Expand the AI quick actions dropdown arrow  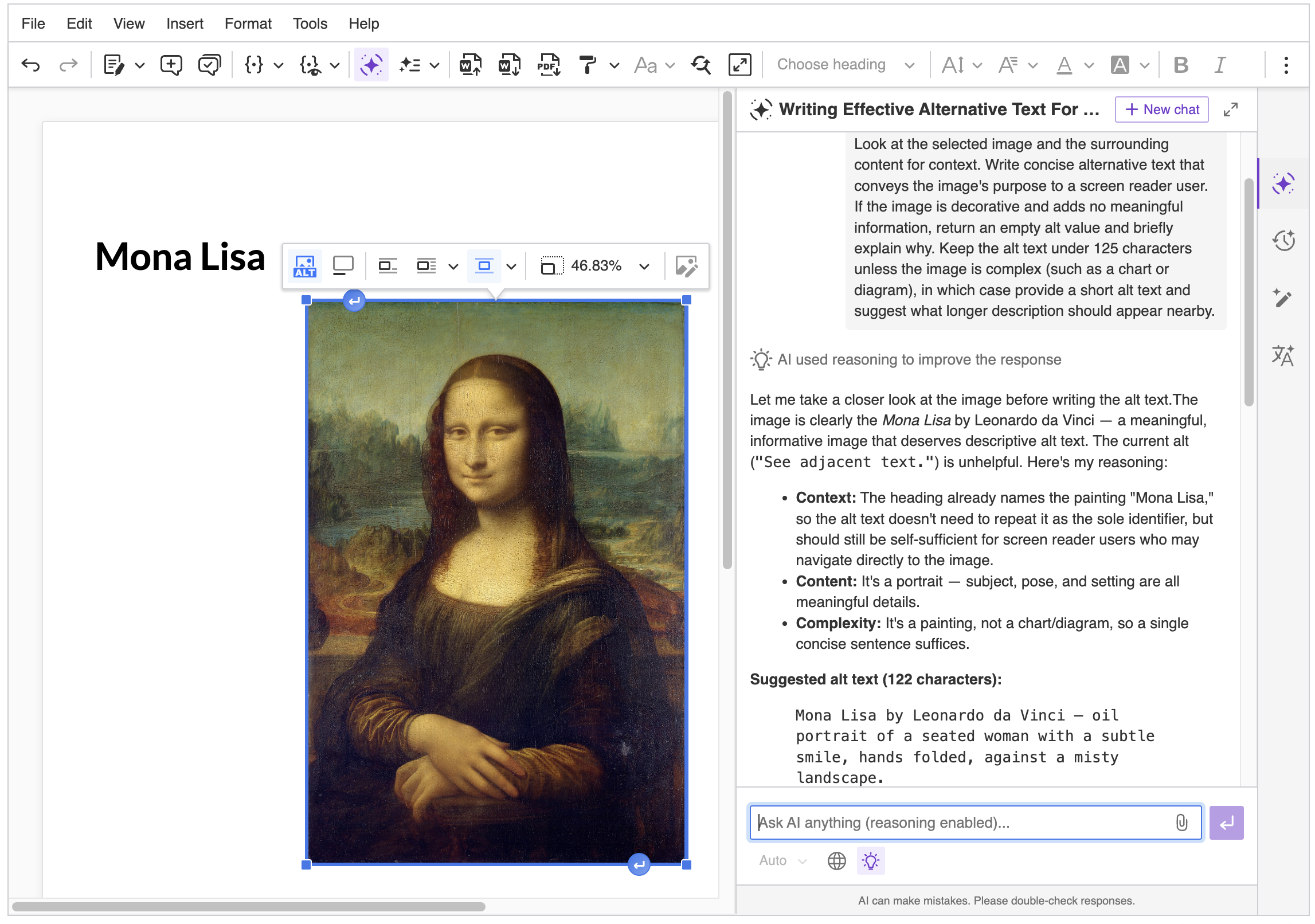point(435,65)
